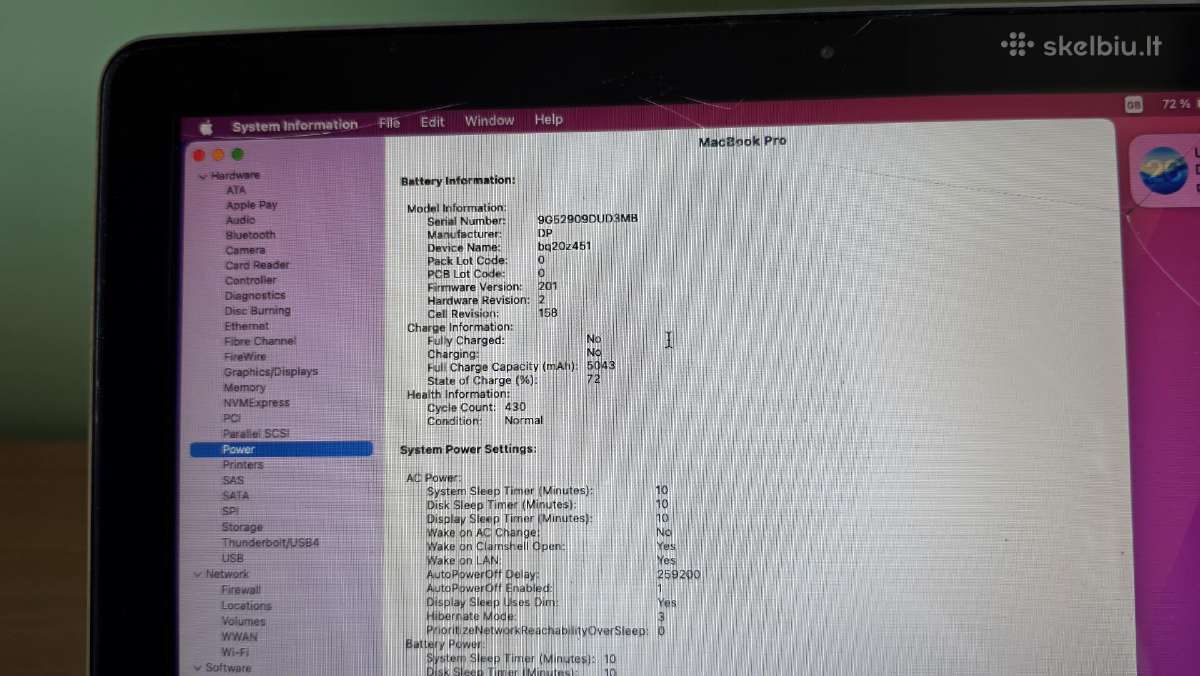Click the Cycle Count value 430
Viewport: 1200px width, 676px height.
coord(515,407)
